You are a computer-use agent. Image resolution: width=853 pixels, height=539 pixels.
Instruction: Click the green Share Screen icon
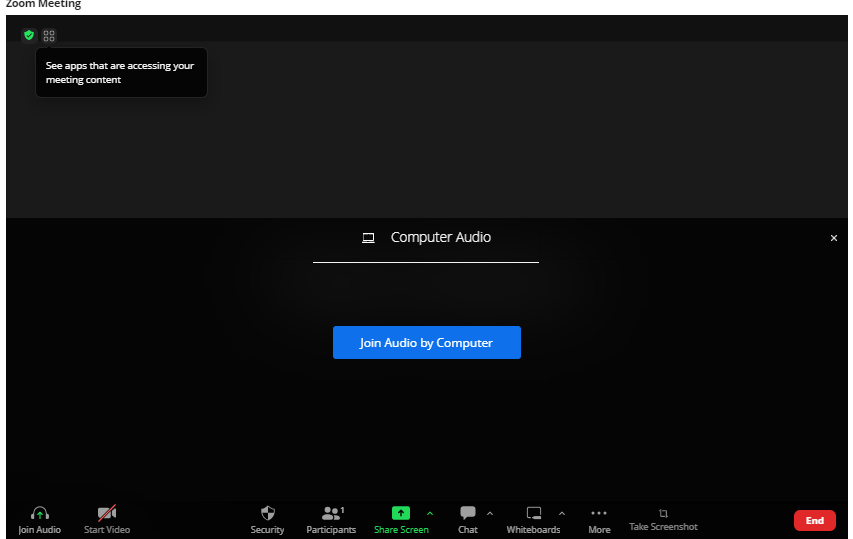[401, 513]
